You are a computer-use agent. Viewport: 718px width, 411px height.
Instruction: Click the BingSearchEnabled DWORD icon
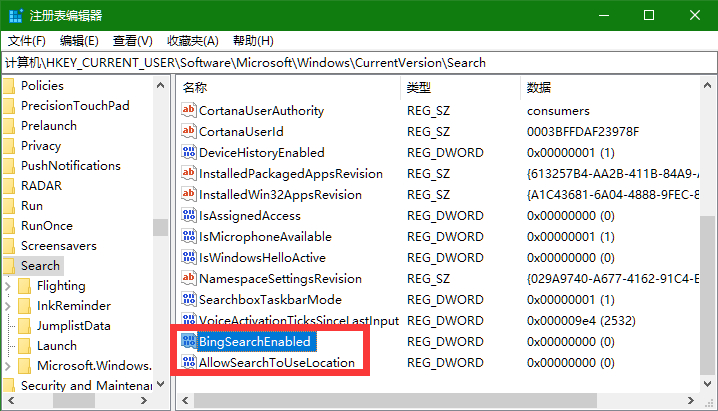tap(189, 341)
